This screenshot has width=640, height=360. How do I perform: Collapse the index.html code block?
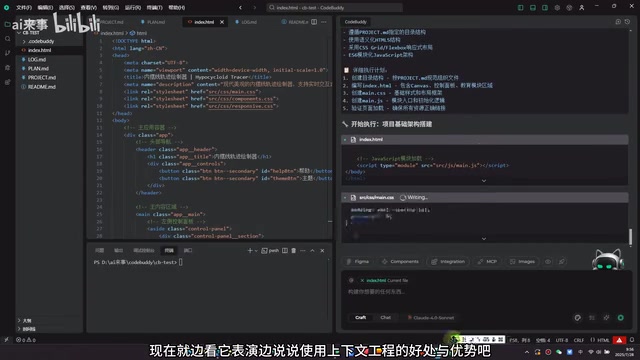pyautogui.click(x=345, y=140)
